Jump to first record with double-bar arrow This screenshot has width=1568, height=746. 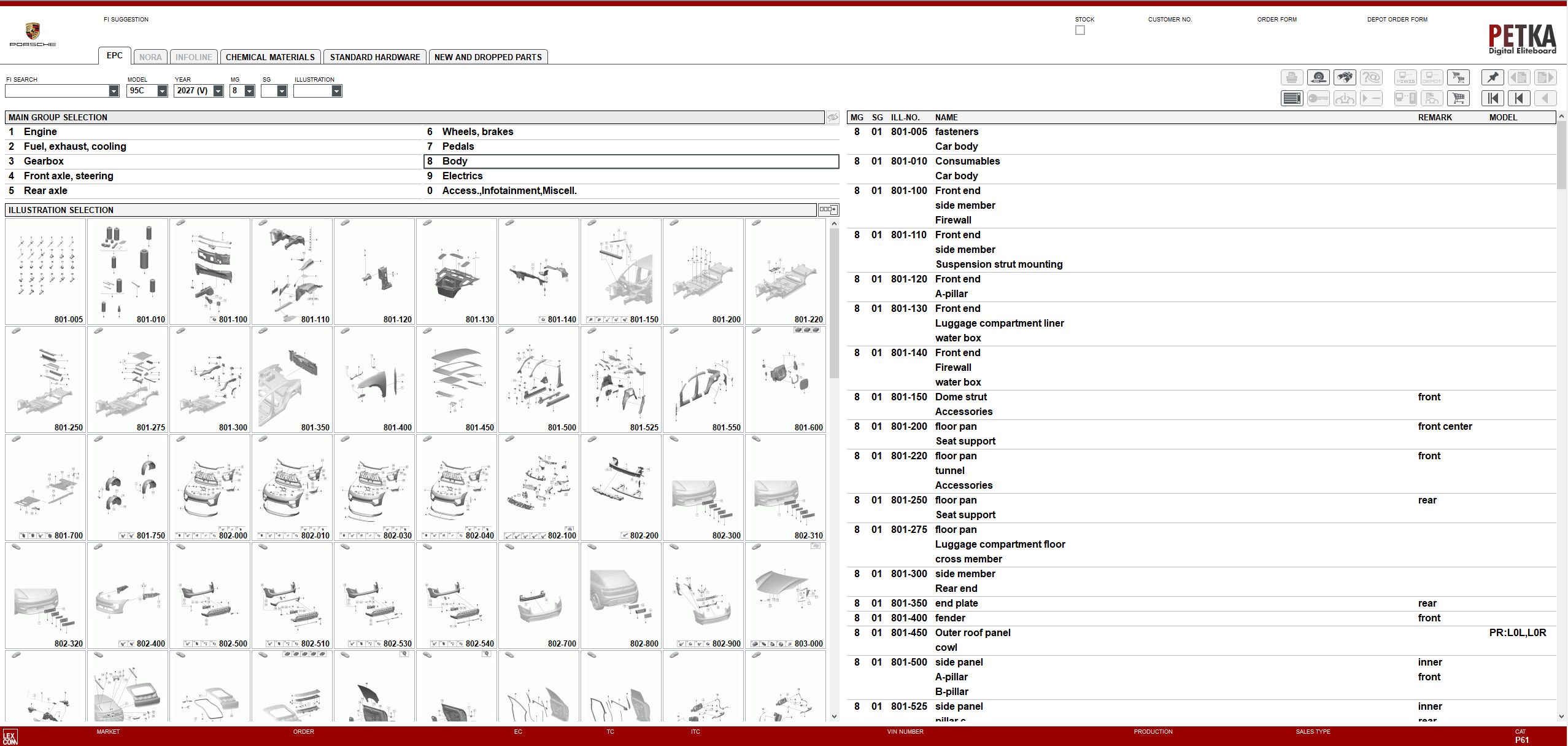(x=1493, y=98)
